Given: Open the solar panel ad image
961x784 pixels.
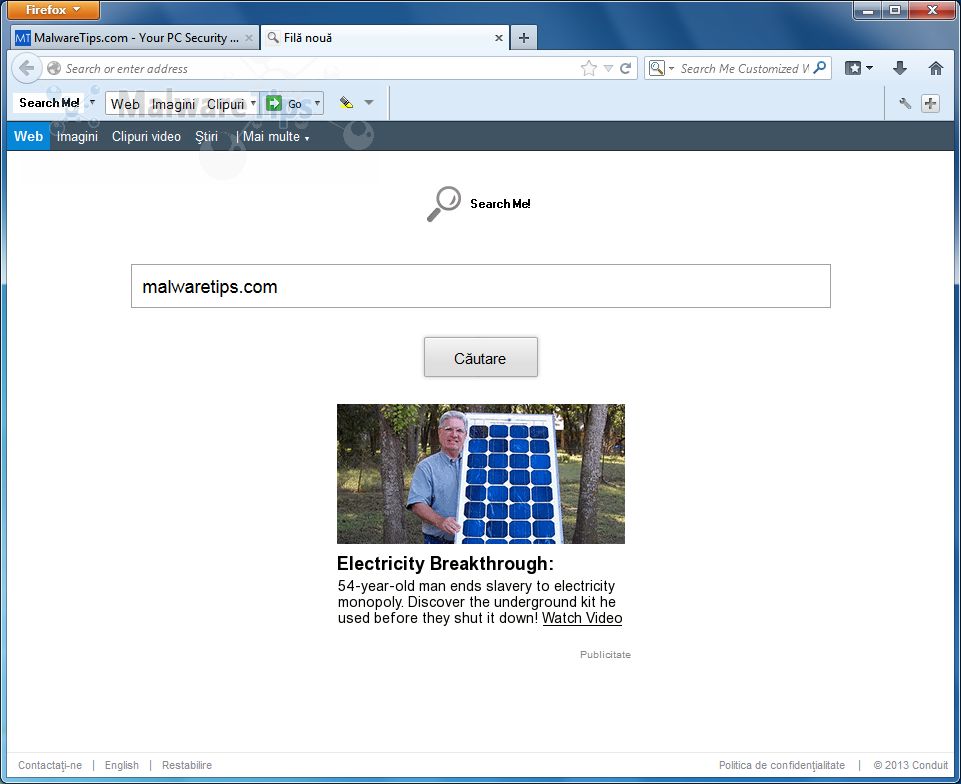Looking at the screenshot, I should point(480,473).
